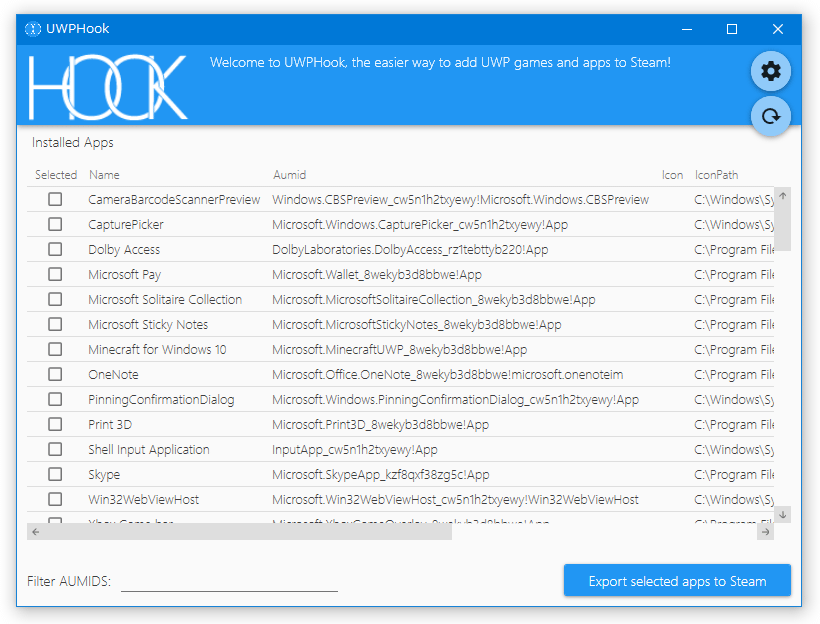The height and width of the screenshot is (624, 820).
Task: Select the CameraBarcodeScannerPreview checkbox
Action: (x=55, y=199)
